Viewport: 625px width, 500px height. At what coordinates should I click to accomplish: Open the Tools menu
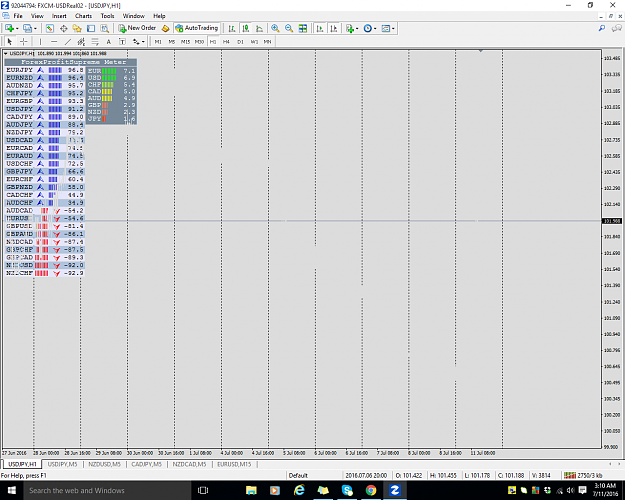[x=107, y=16]
